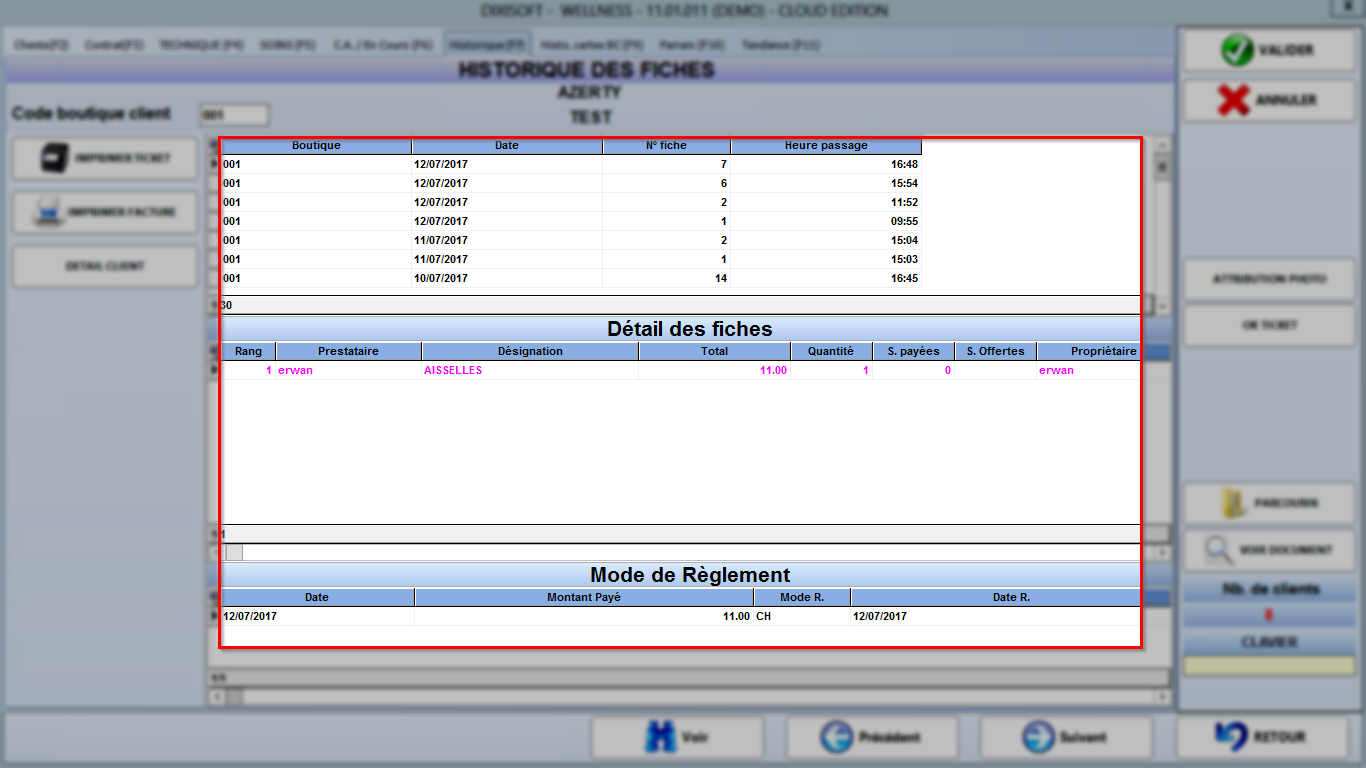Click the Voir binoculars button
Screen dimensions: 1366x768
click(x=677, y=737)
